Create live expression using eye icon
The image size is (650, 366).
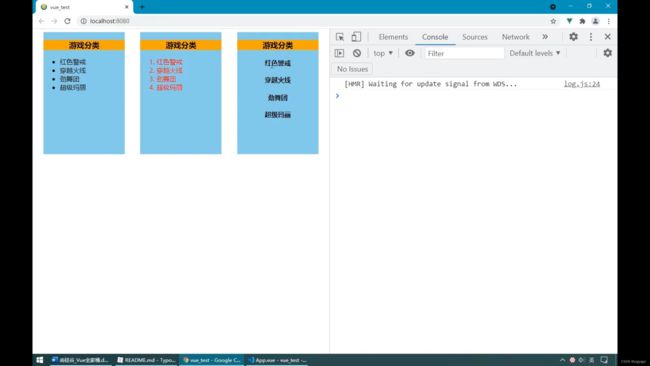pos(410,53)
